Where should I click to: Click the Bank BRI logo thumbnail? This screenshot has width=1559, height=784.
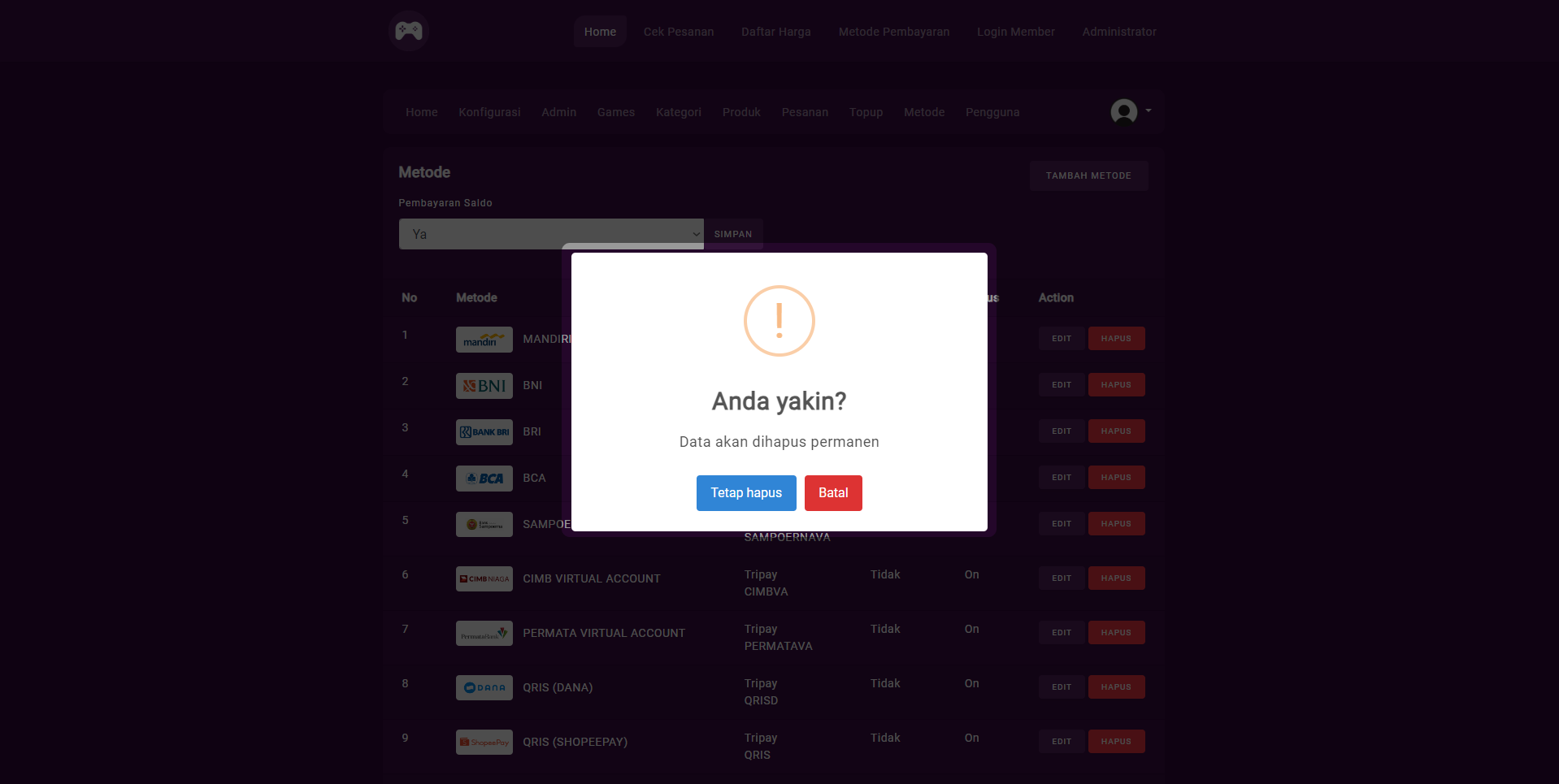[484, 432]
